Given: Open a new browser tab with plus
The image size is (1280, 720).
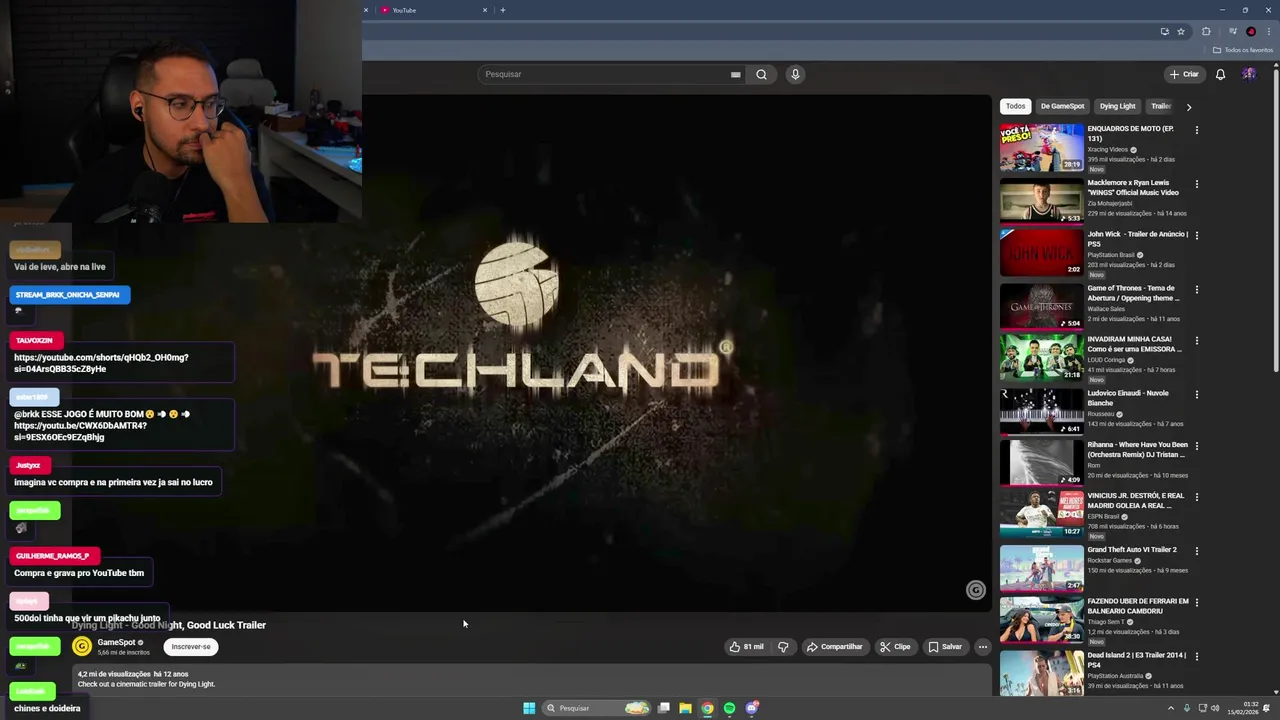Looking at the screenshot, I should click(x=502, y=10).
